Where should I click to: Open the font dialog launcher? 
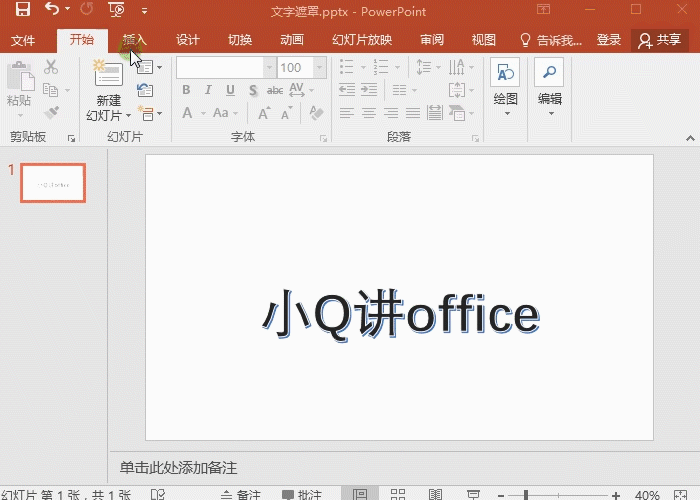323,139
